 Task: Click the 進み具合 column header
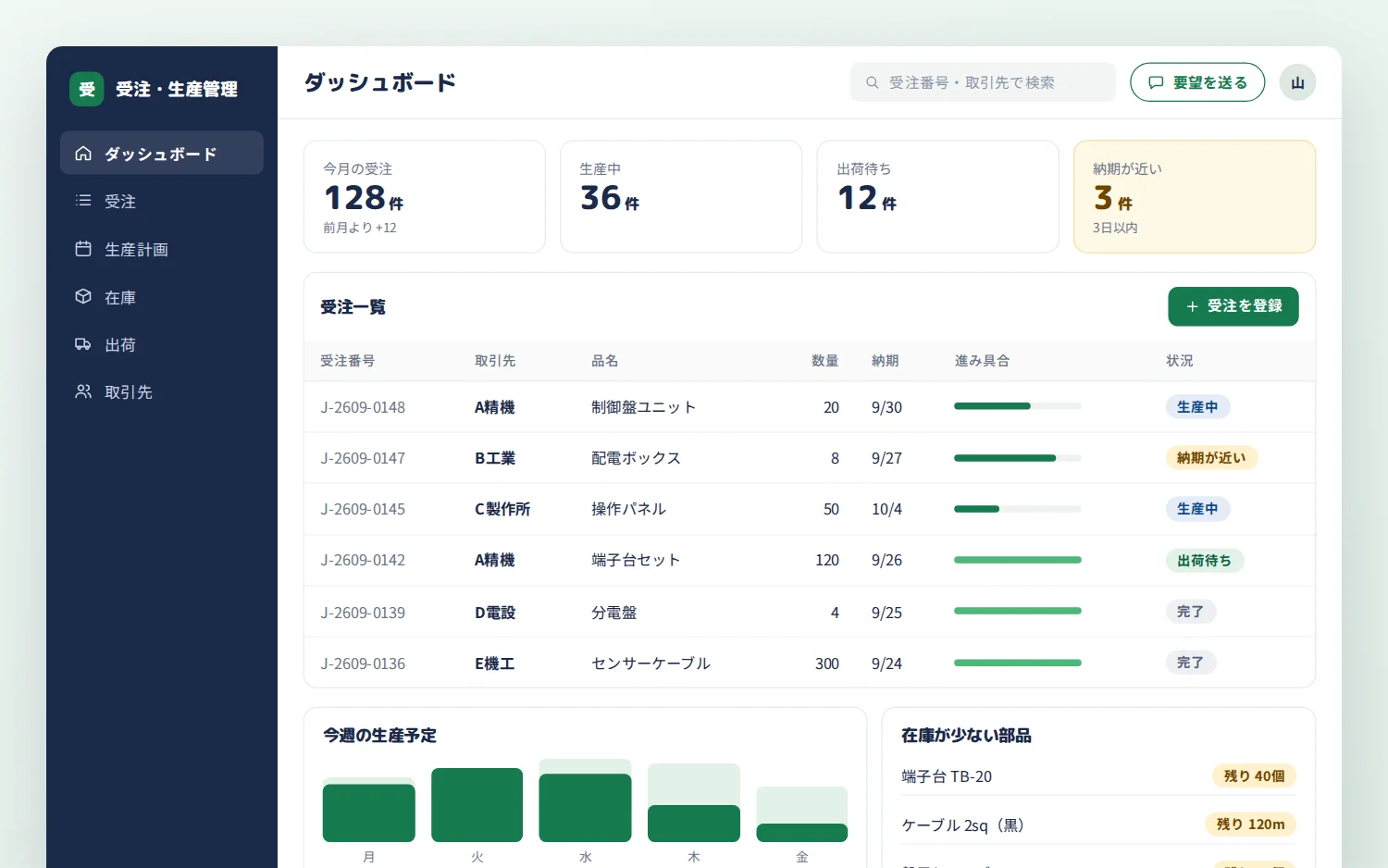tap(982, 361)
